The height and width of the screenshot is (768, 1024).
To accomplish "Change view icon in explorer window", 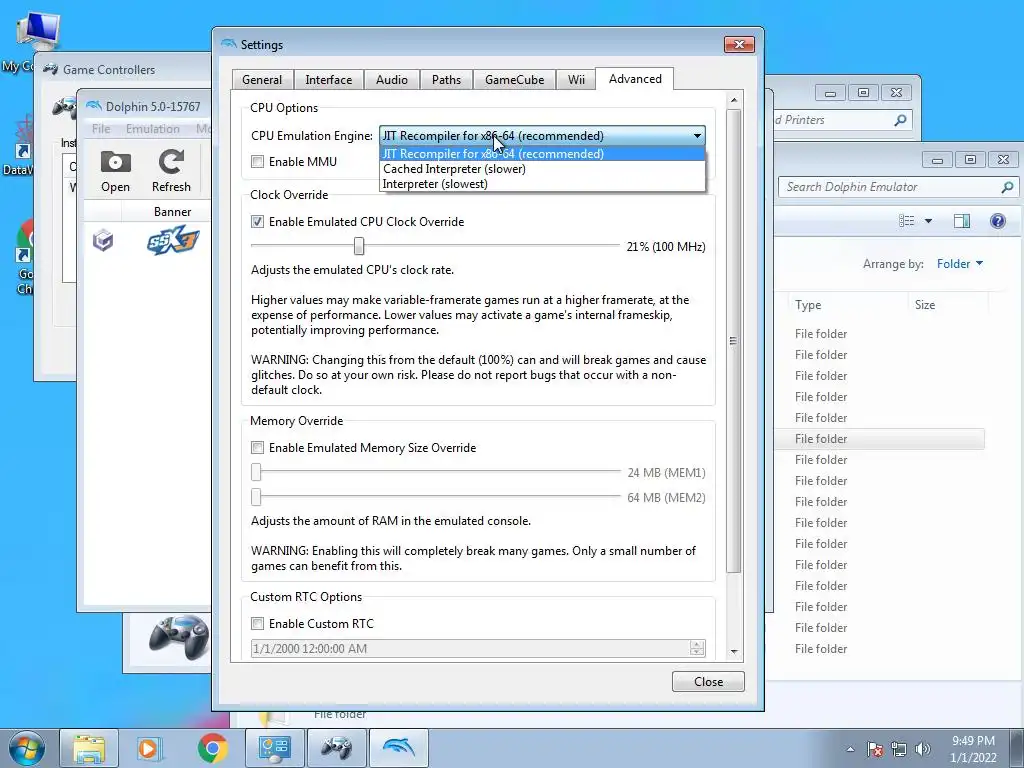I will [x=906, y=221].
